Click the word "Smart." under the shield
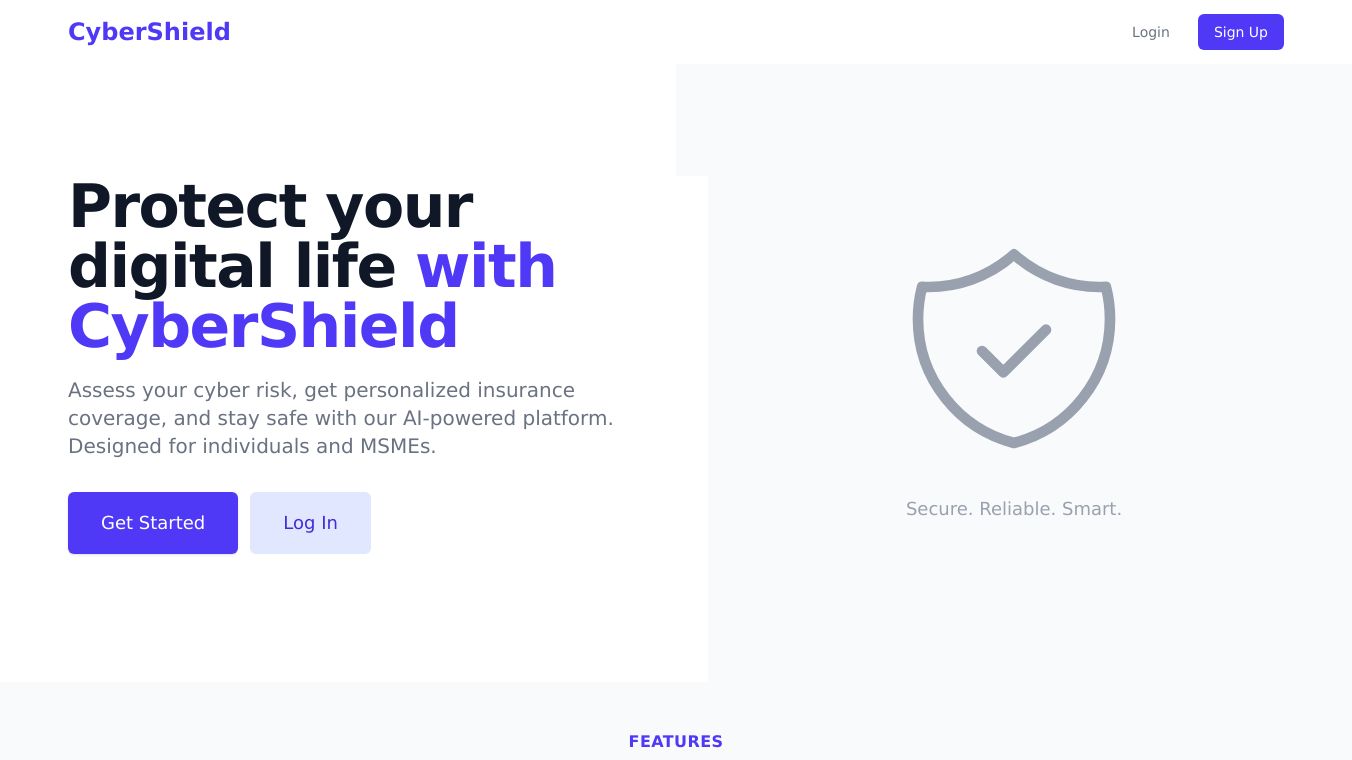Image resolution: width=1352 pixels, height=760 pixels. 1091,509
